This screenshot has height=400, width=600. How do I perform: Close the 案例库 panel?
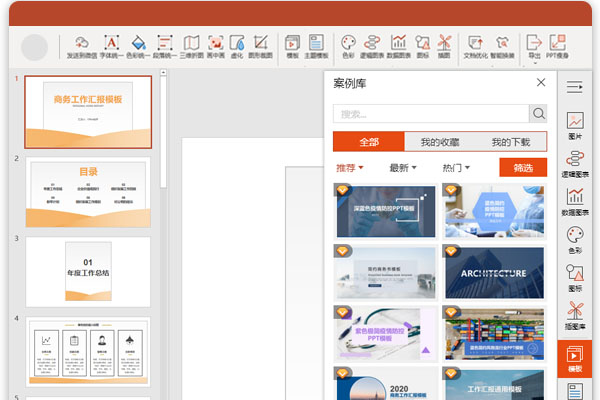(x=541, y=83)
